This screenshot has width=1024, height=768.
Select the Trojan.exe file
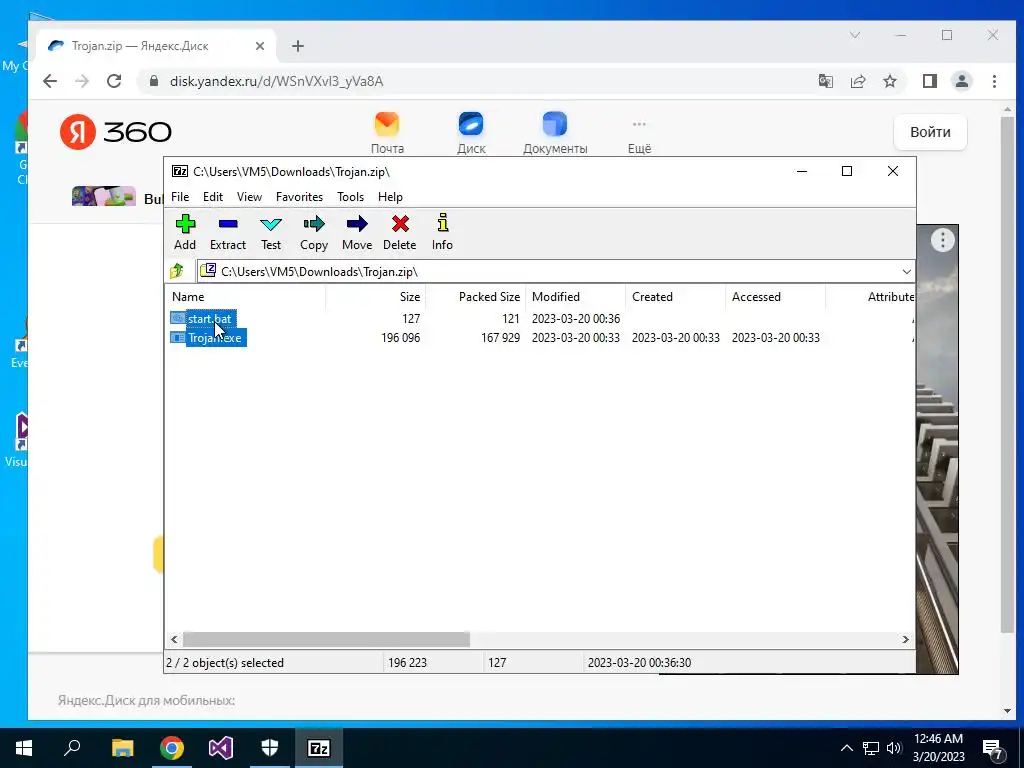215,338
